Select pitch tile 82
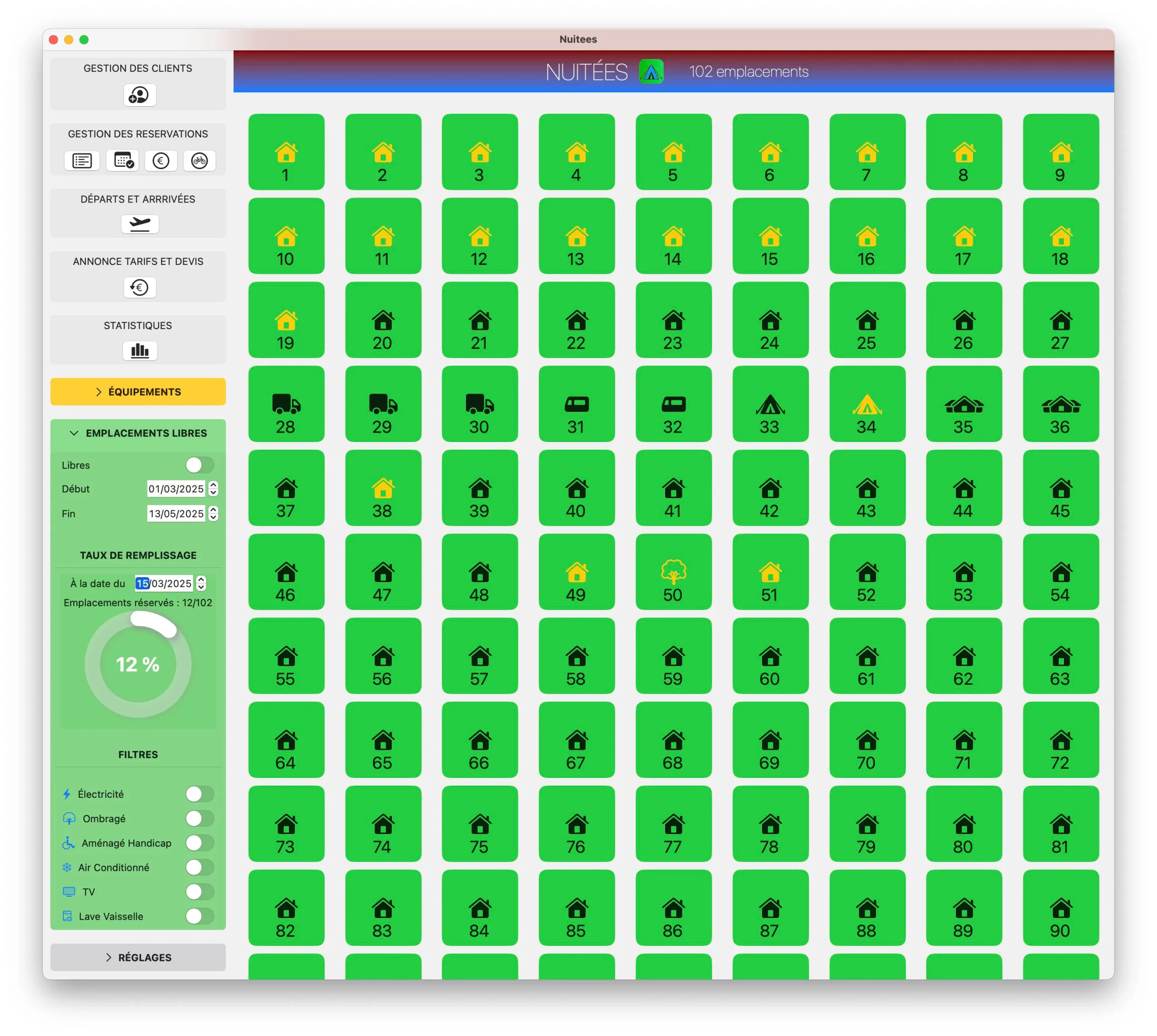The height and width of the screenshot is (1036, 1157). pos(286,907)
